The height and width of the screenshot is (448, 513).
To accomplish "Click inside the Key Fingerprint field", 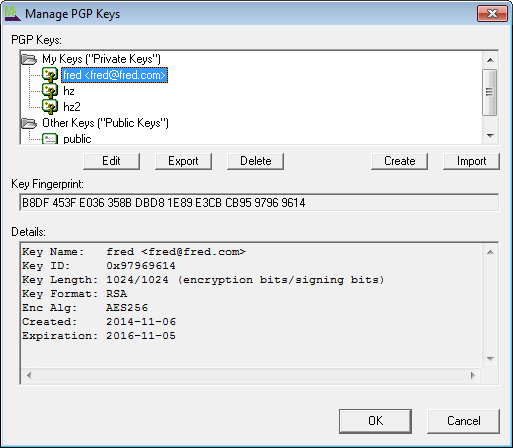I will [x=259, y=202].
